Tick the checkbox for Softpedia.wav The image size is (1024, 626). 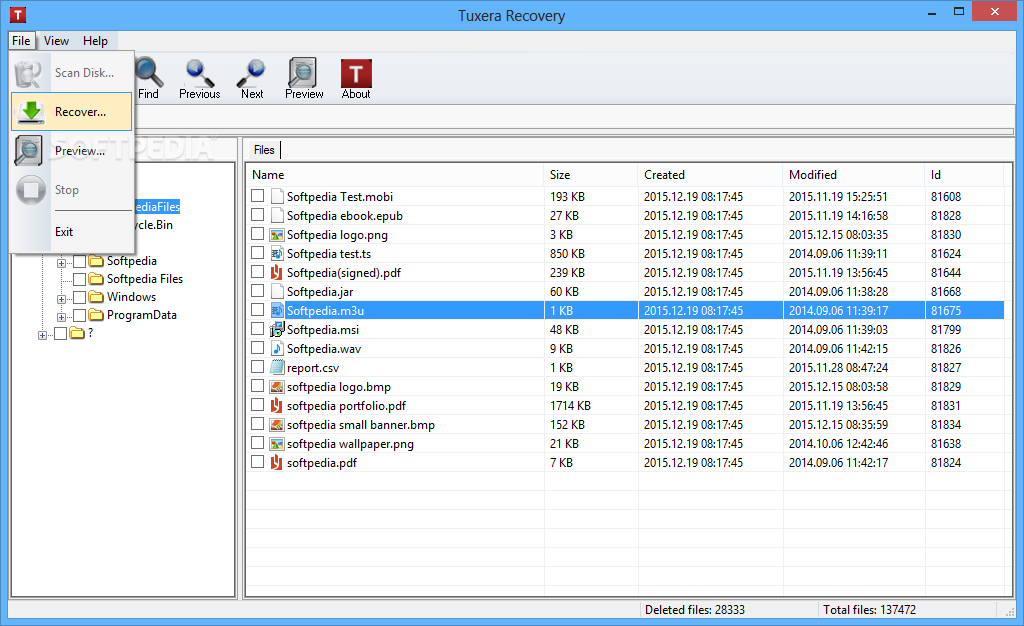coord(257,347)
